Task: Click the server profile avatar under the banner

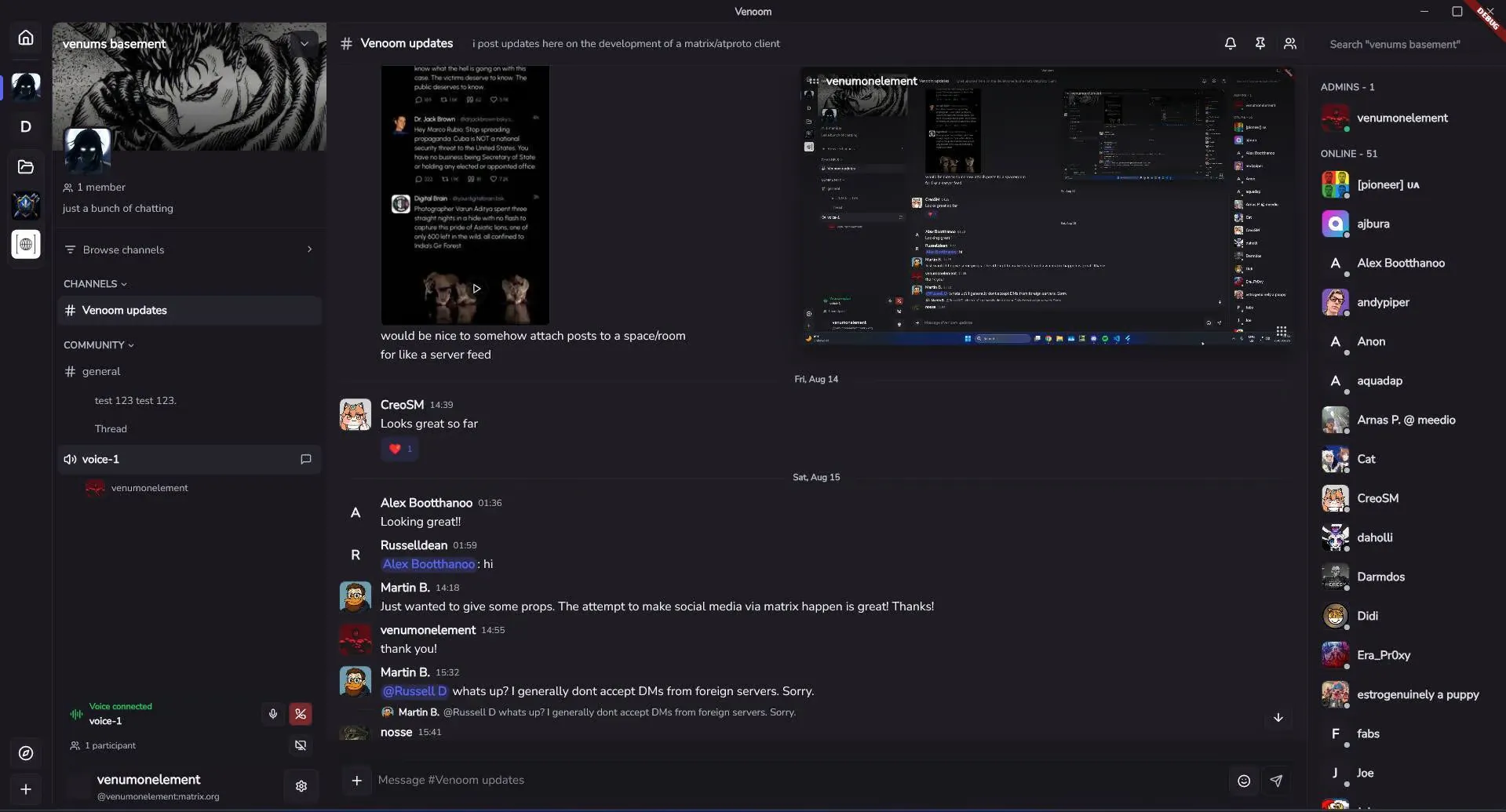Action: [87, 151]
